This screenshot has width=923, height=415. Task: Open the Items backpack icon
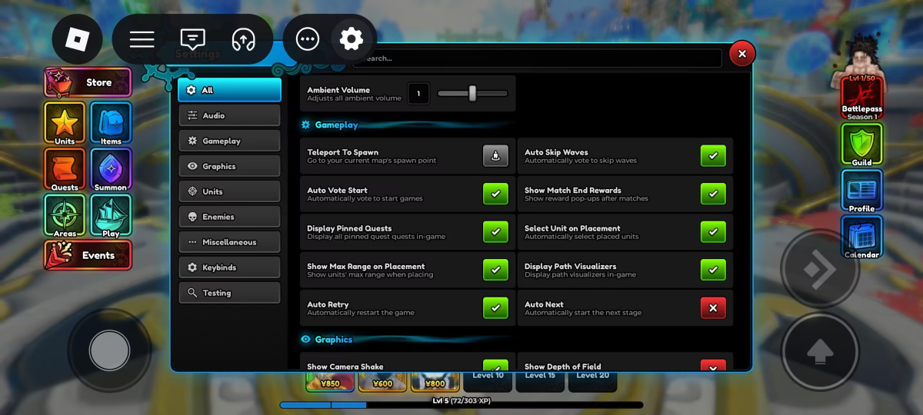(x=111, y=123)
